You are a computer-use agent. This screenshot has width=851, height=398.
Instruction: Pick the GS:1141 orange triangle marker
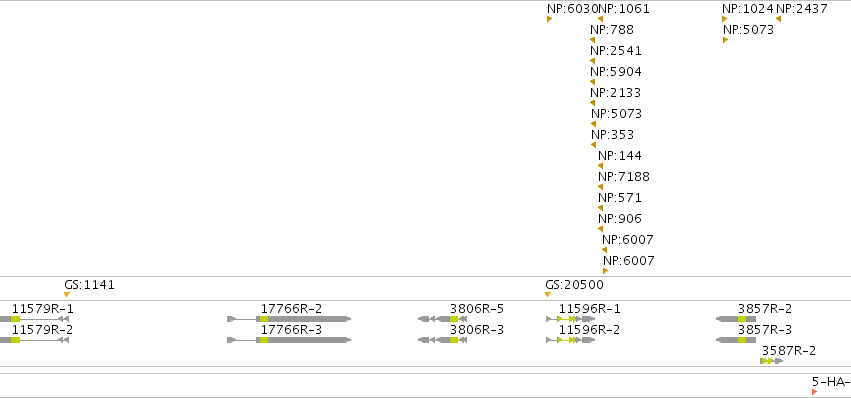click(x=67, y=294)
